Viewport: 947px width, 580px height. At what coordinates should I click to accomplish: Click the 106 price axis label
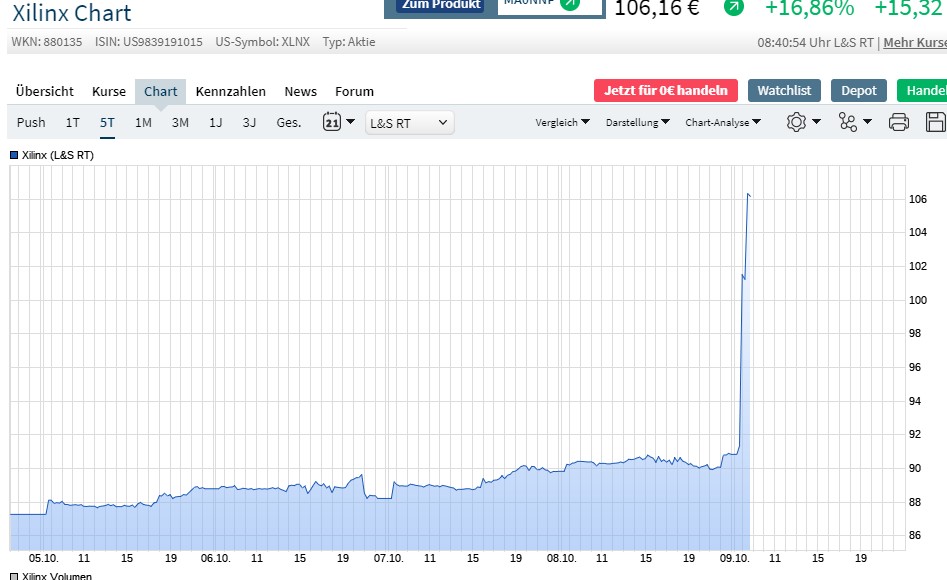[917, 199]
